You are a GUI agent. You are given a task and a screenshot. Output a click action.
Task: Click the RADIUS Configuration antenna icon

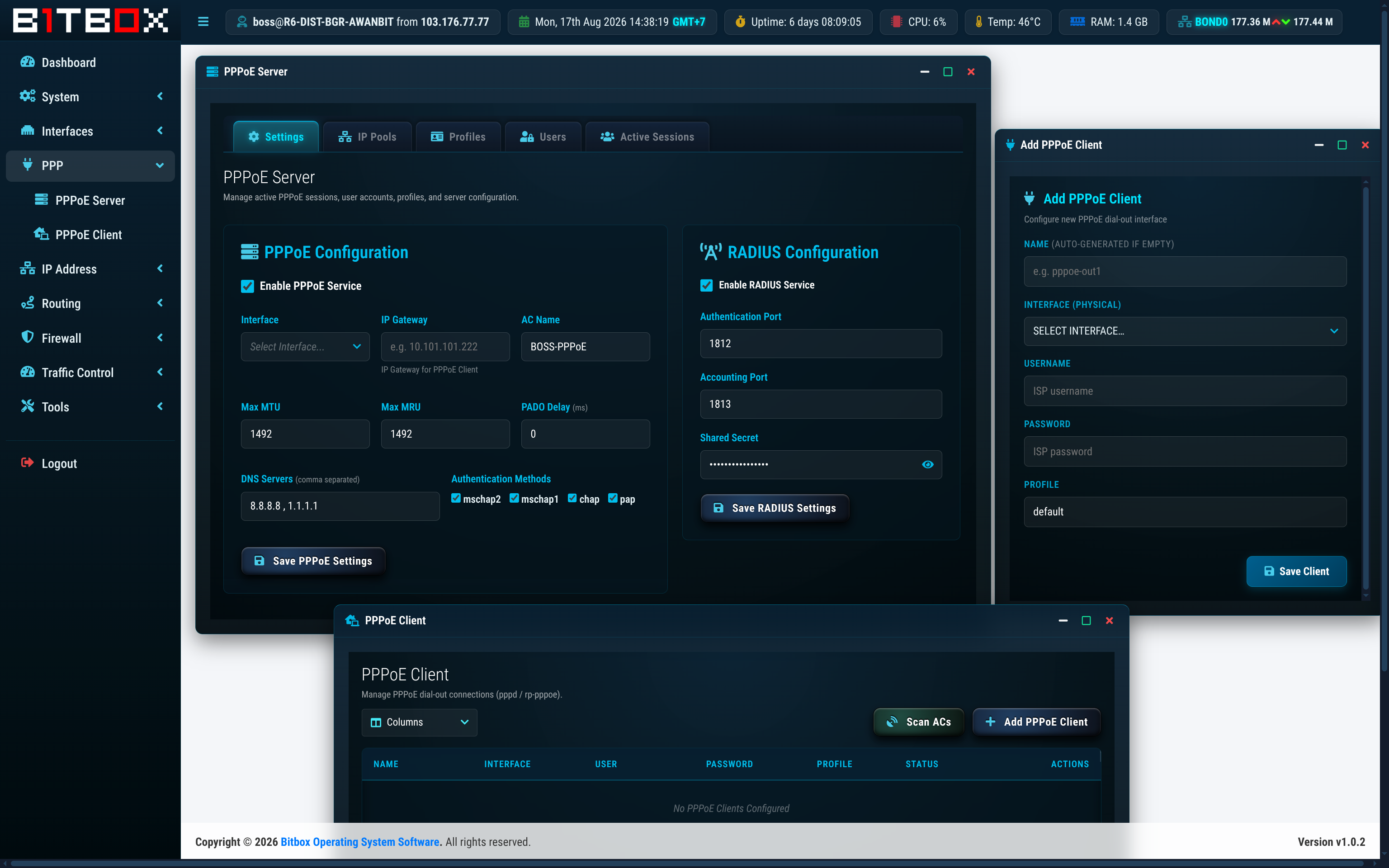(x=711, y=252)
